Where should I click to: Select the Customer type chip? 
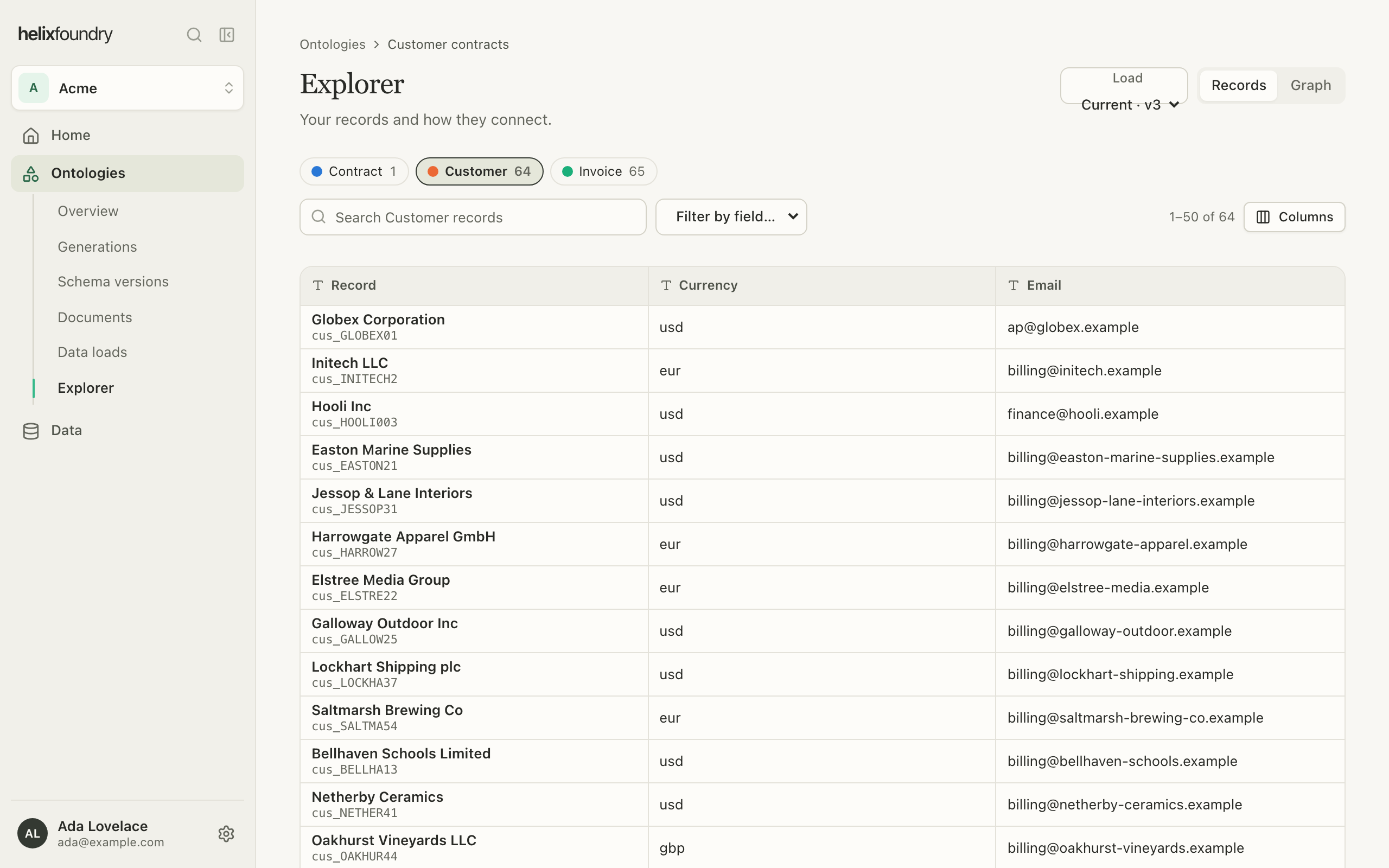pyautogui.click(x=479, y=171)
